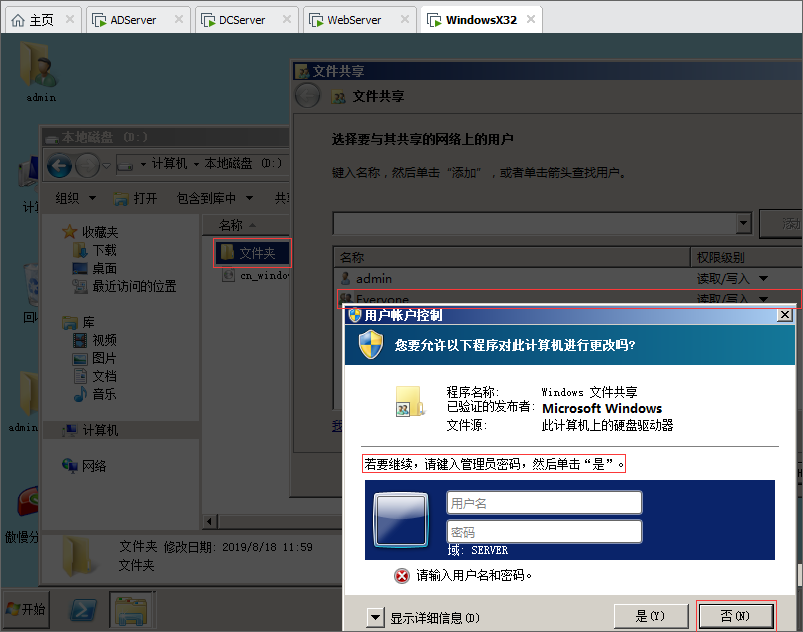Open the Organize (组织) menu dropdown
The image size is (803, 632).
tap(75, 198)
